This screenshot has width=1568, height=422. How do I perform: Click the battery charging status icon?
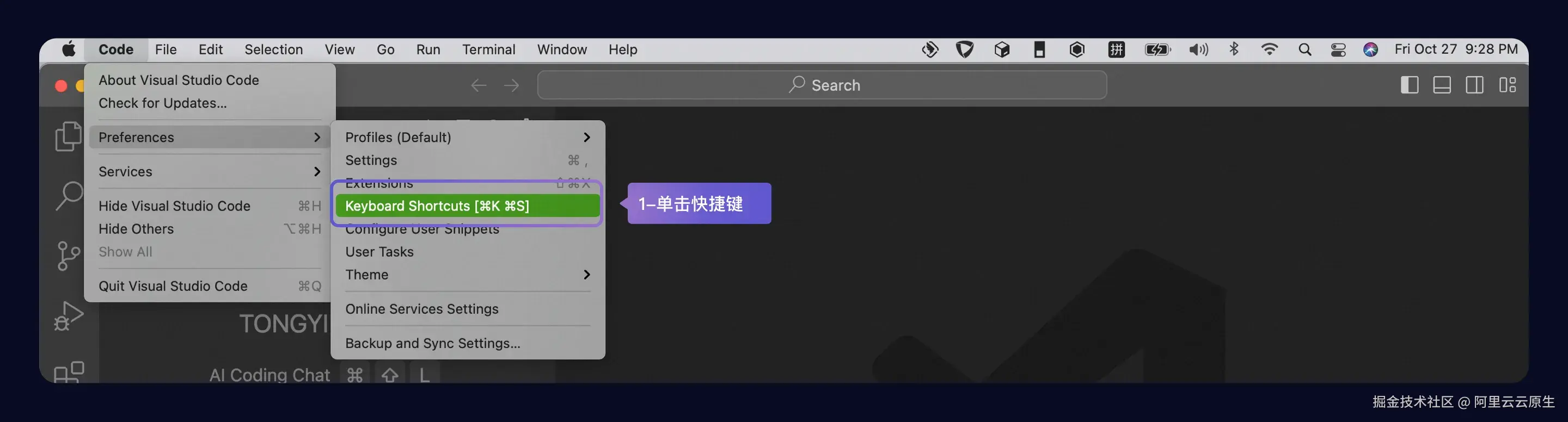point(1157,50)
